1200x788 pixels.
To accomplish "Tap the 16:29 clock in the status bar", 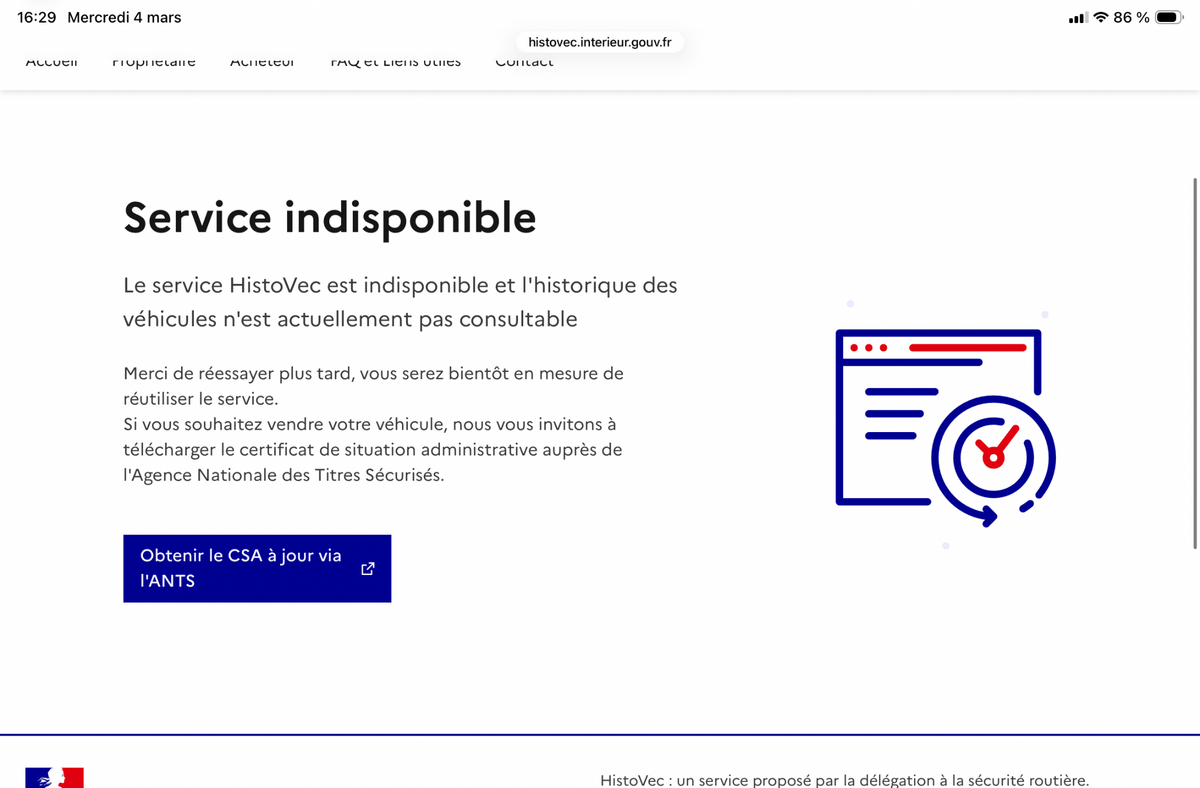I will [x=37, y=17].
